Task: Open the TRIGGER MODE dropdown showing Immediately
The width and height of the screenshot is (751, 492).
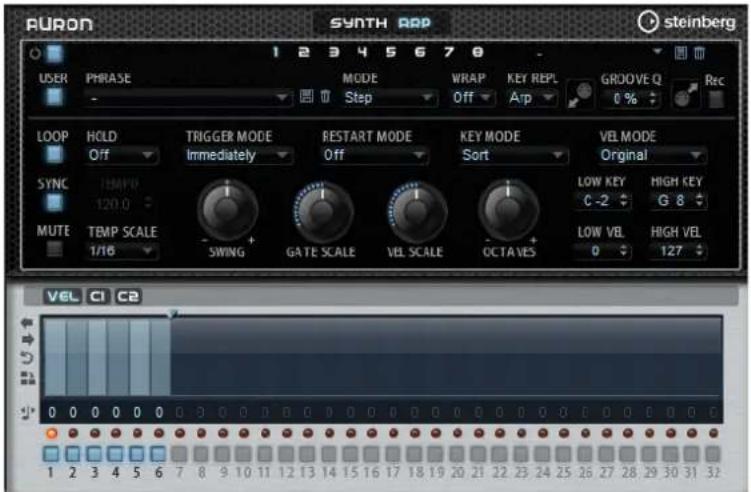Action: pyautogui.click(x=238, y=155)
